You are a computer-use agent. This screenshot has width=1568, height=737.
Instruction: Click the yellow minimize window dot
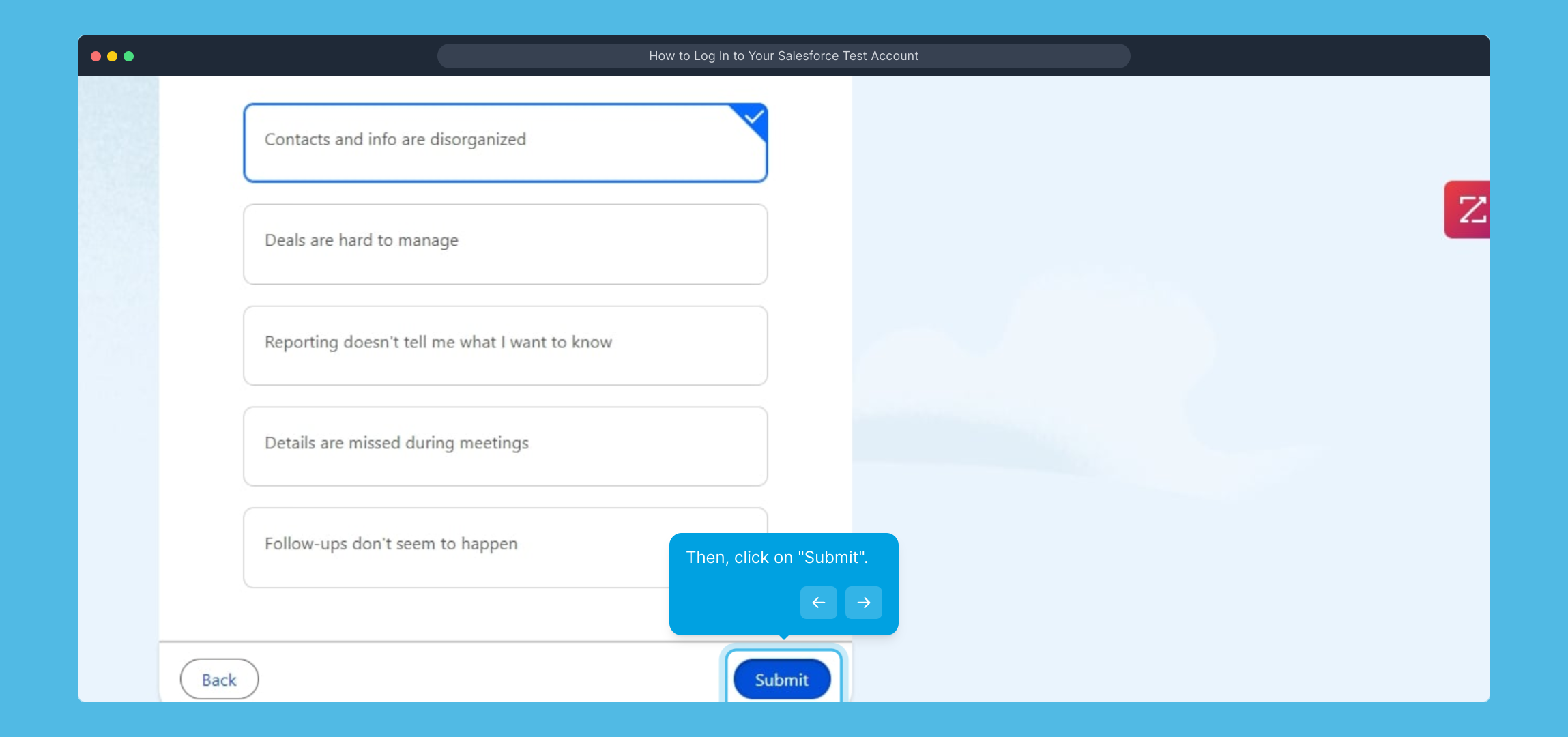113,56
